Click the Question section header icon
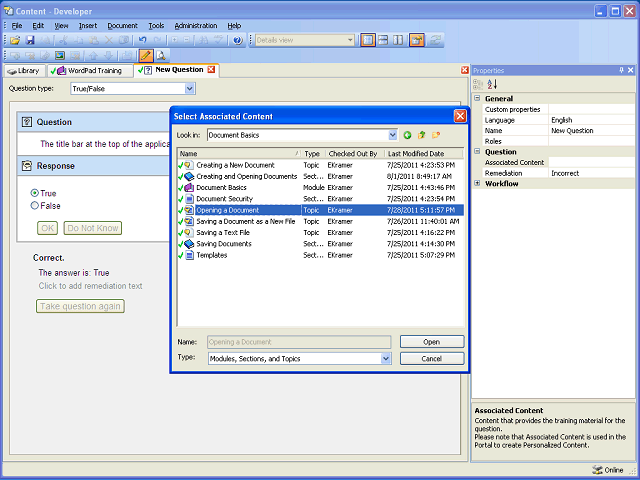Image resolution: width=640 pixels, height=480 pixels. (x=27, y=122)
